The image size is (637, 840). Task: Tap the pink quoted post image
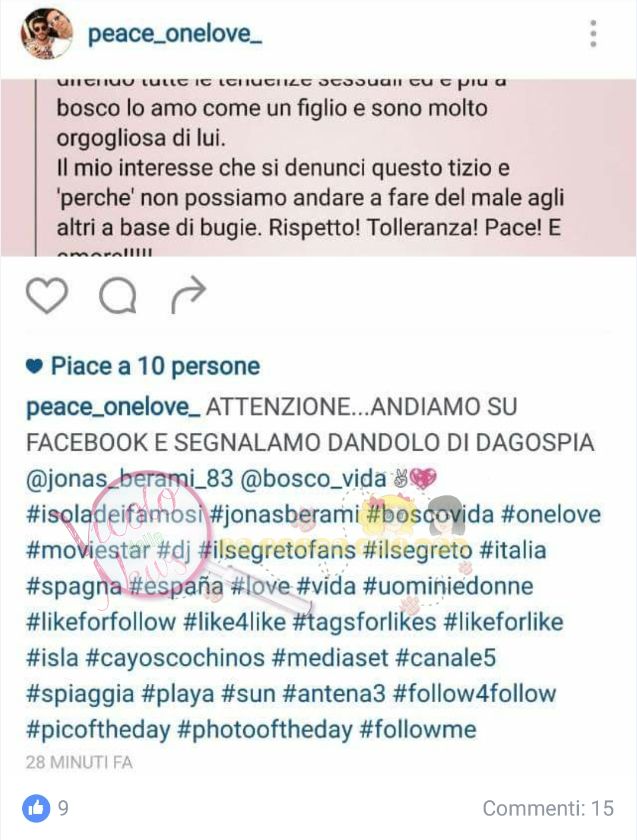tap(318, 168)
